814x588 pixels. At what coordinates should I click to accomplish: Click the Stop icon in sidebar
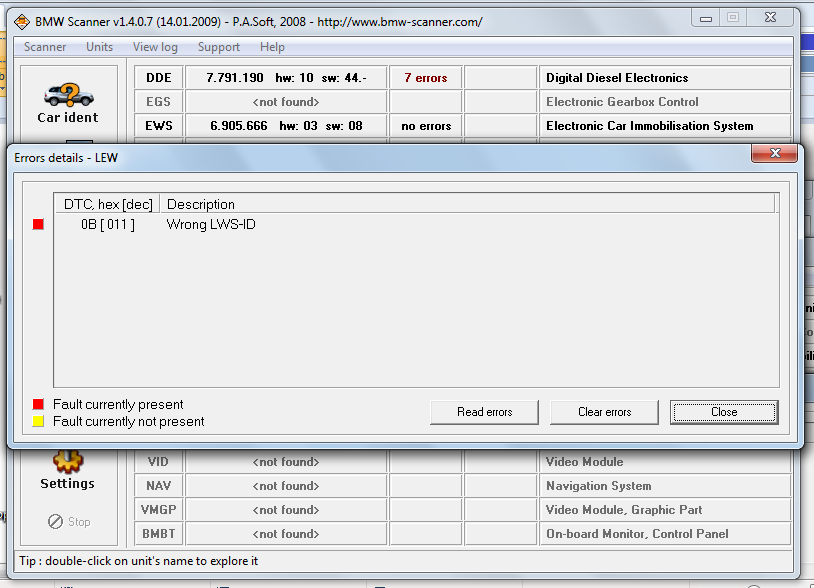coord(55,522)
